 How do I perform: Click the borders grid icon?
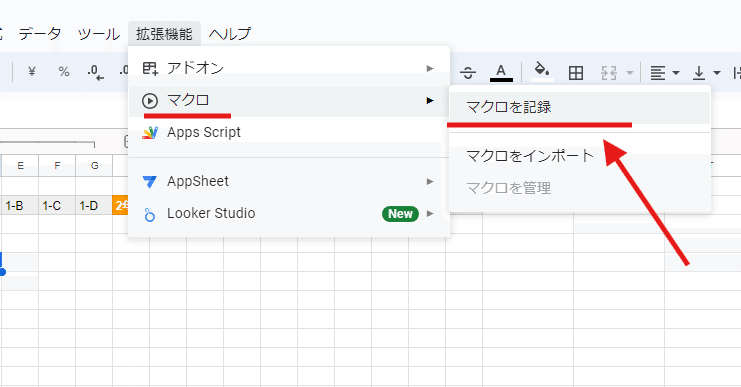[x=576, y=73]
